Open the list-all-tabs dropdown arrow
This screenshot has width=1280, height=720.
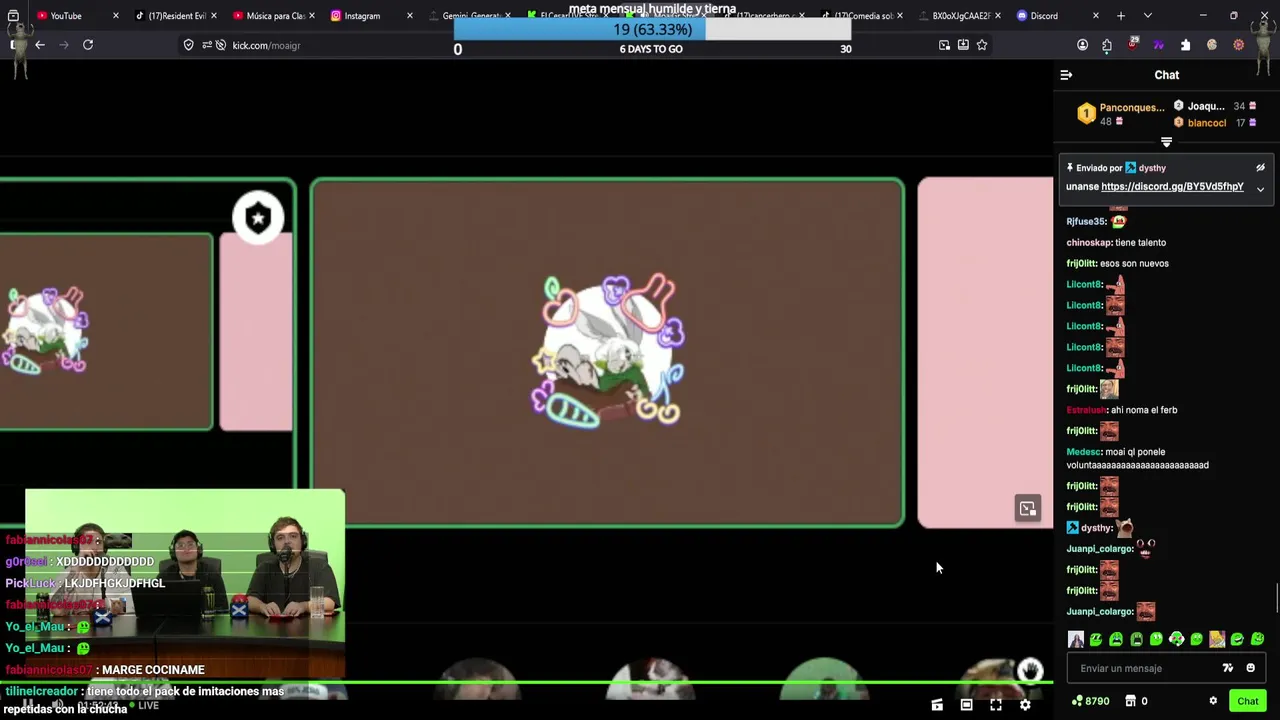tap(1147, 16)
